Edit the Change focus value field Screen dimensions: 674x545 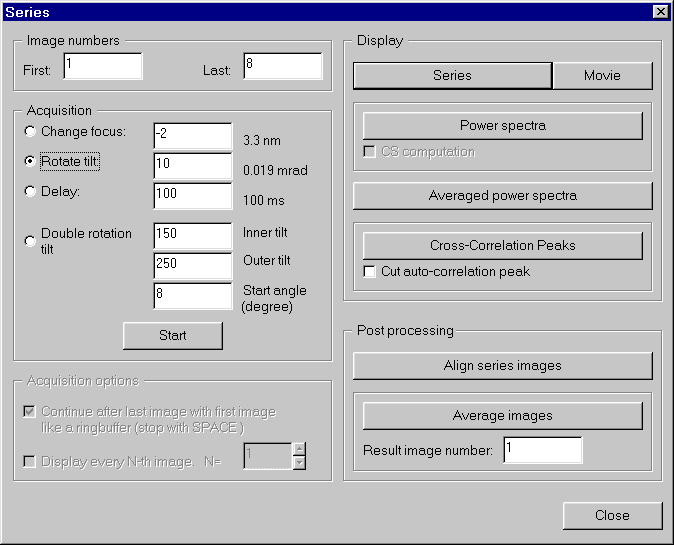point(192,136)
